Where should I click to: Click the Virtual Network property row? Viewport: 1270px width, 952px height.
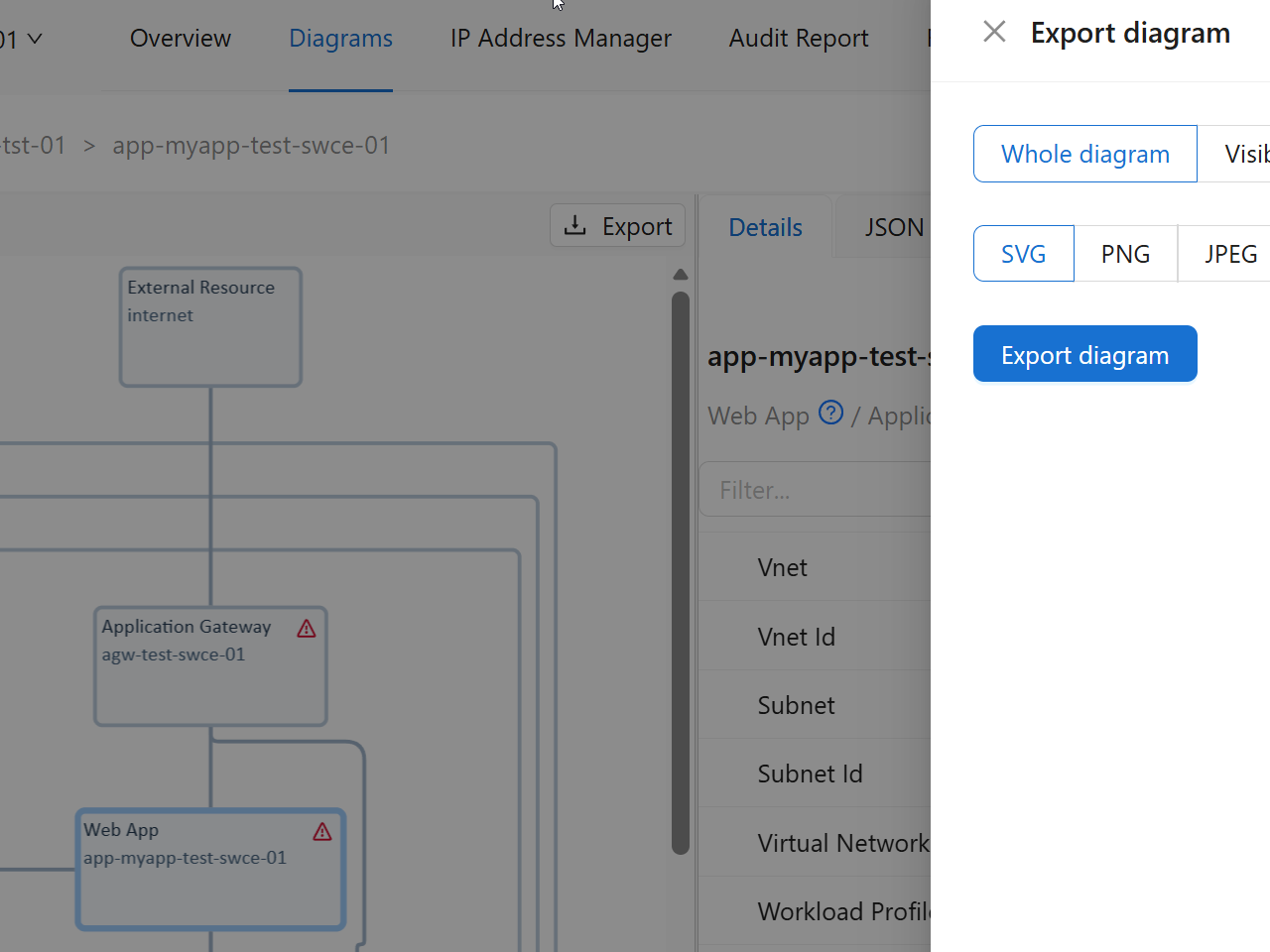pyautogui.click(x=815, y=843)
